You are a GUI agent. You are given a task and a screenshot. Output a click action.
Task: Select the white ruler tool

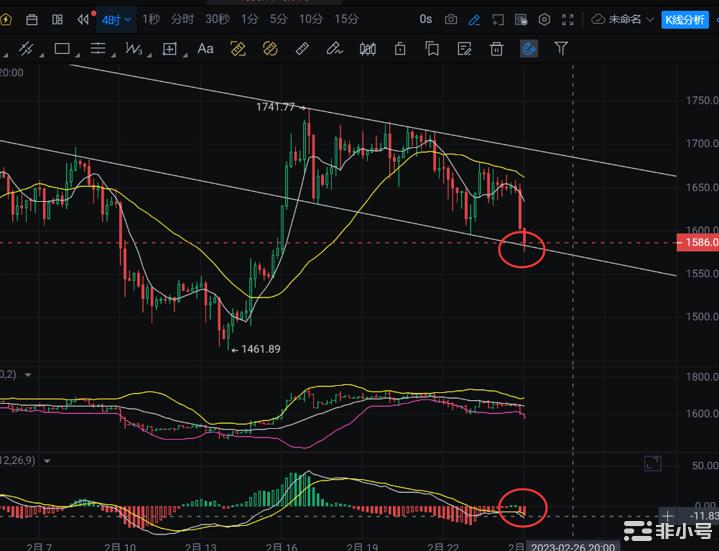pos(302,49)
